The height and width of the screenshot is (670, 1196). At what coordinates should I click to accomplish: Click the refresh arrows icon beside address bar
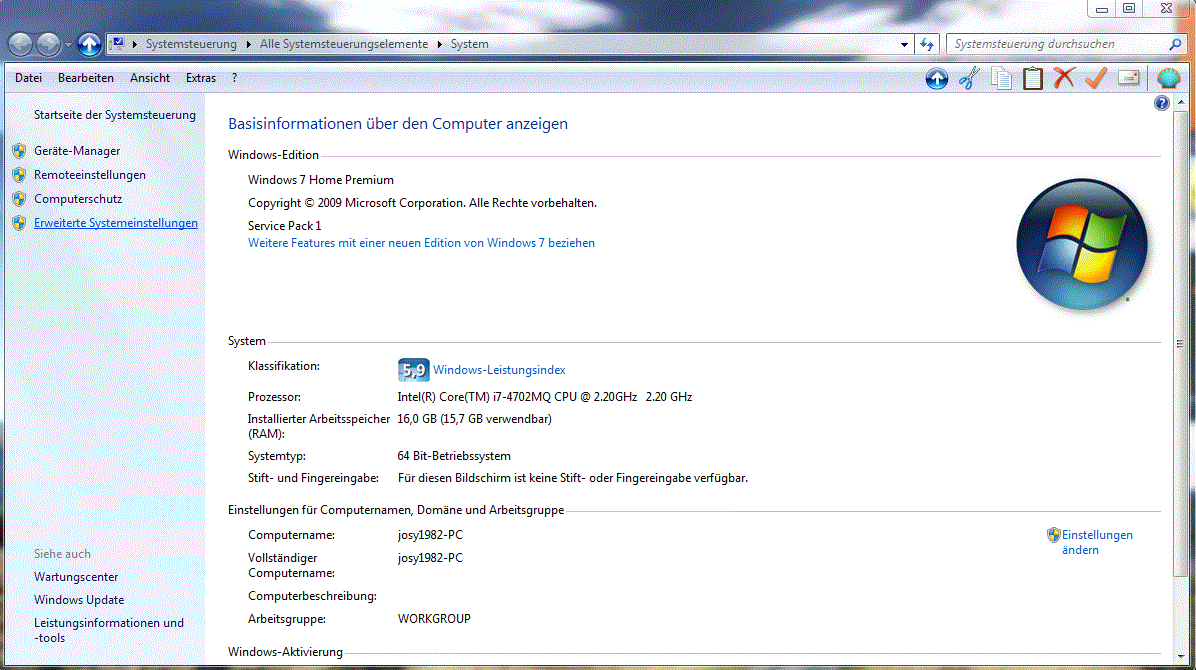[927, 44]
